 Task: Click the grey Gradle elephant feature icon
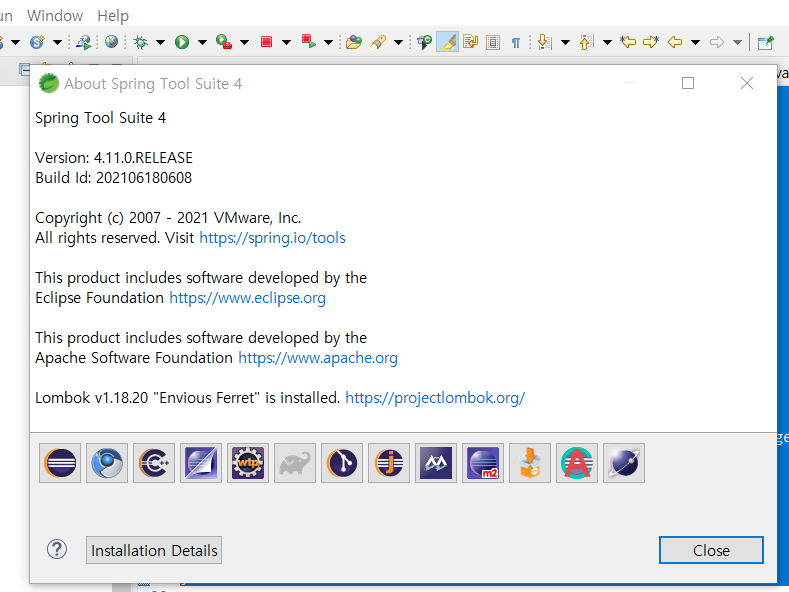tap(295, 463)
